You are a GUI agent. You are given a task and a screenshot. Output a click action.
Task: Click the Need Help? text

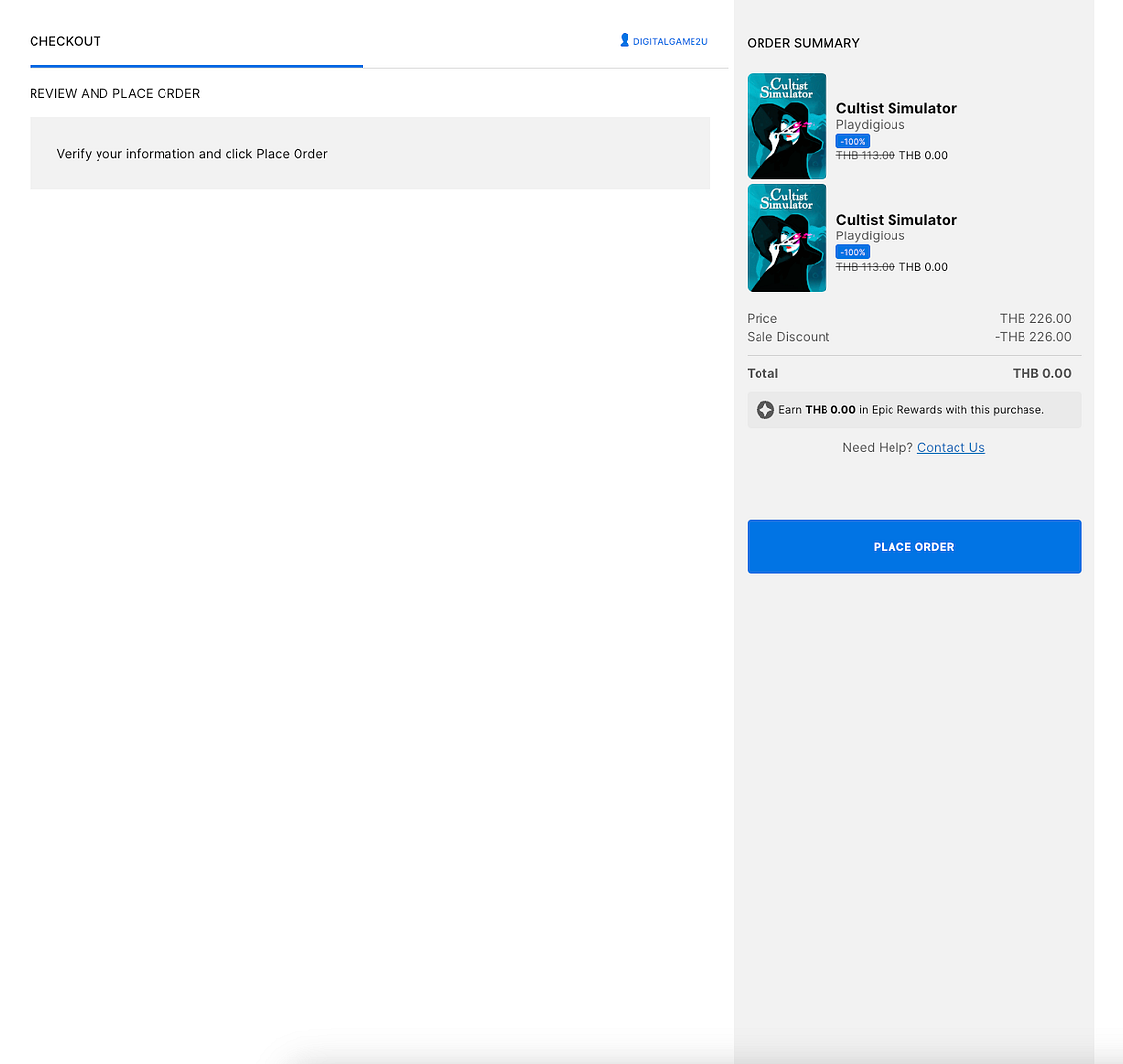pos(878,448)
